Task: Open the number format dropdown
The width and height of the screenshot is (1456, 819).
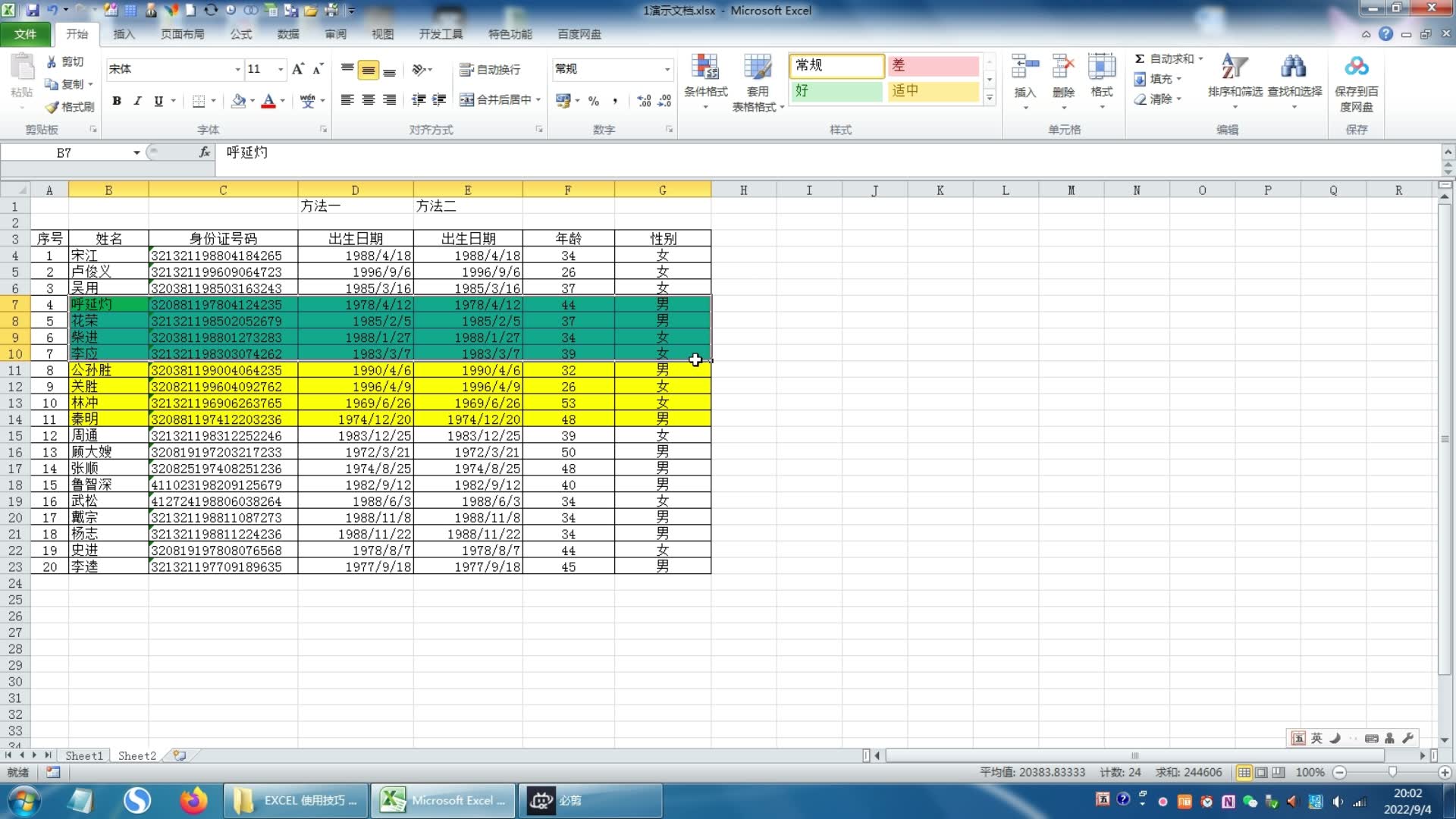Action: pos(667,69)
